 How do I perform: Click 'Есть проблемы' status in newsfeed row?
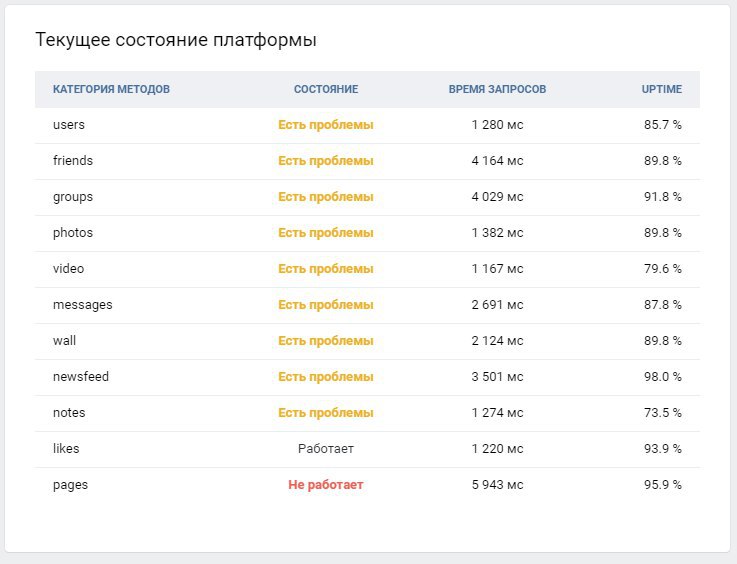[326, 377]
